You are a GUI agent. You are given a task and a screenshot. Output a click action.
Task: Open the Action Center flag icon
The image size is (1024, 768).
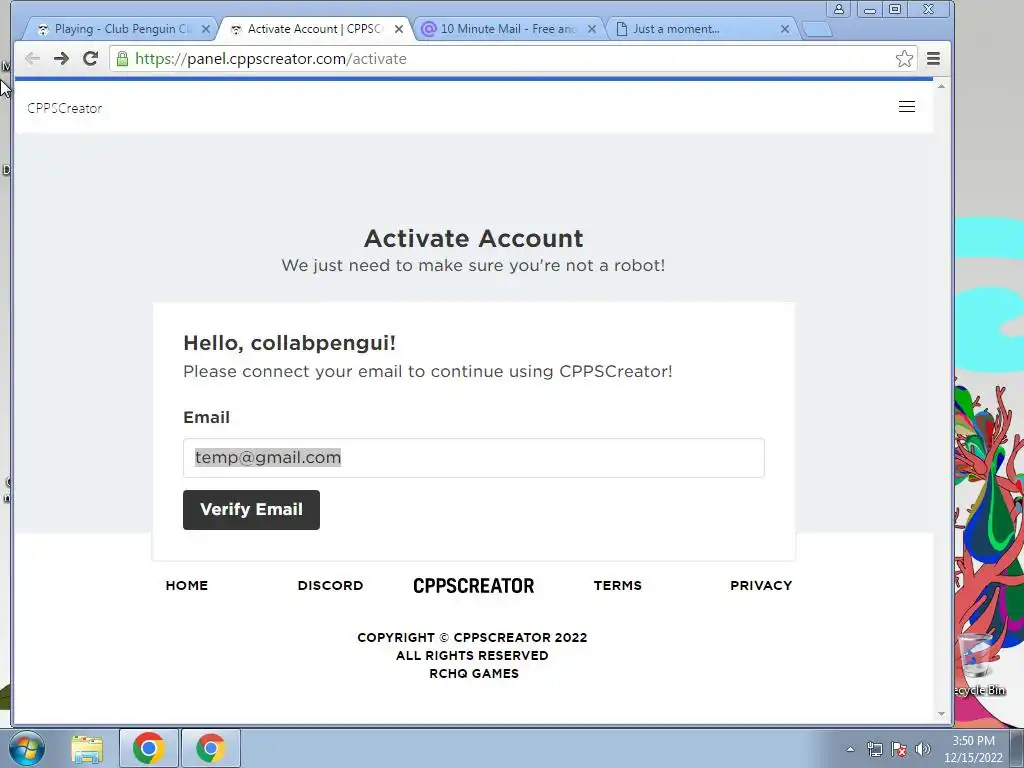899,749
